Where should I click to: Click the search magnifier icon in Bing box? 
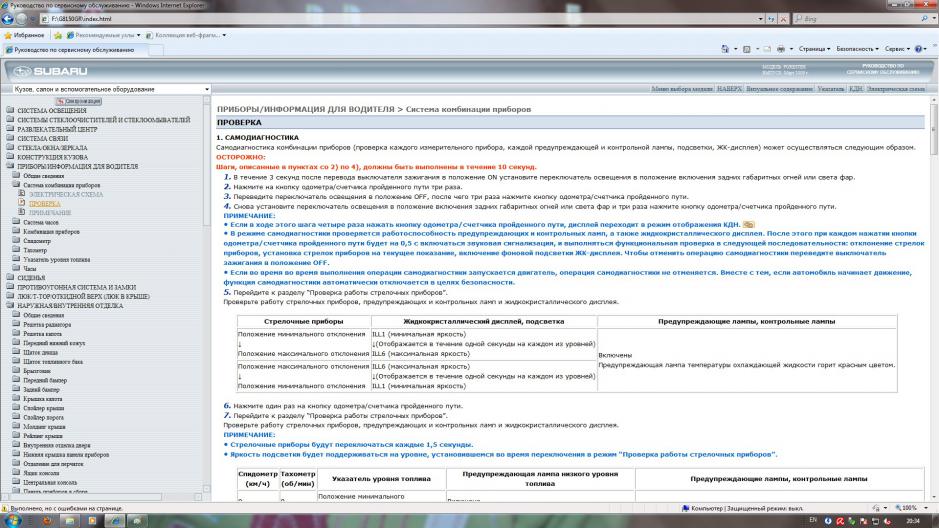coord(924,19)
